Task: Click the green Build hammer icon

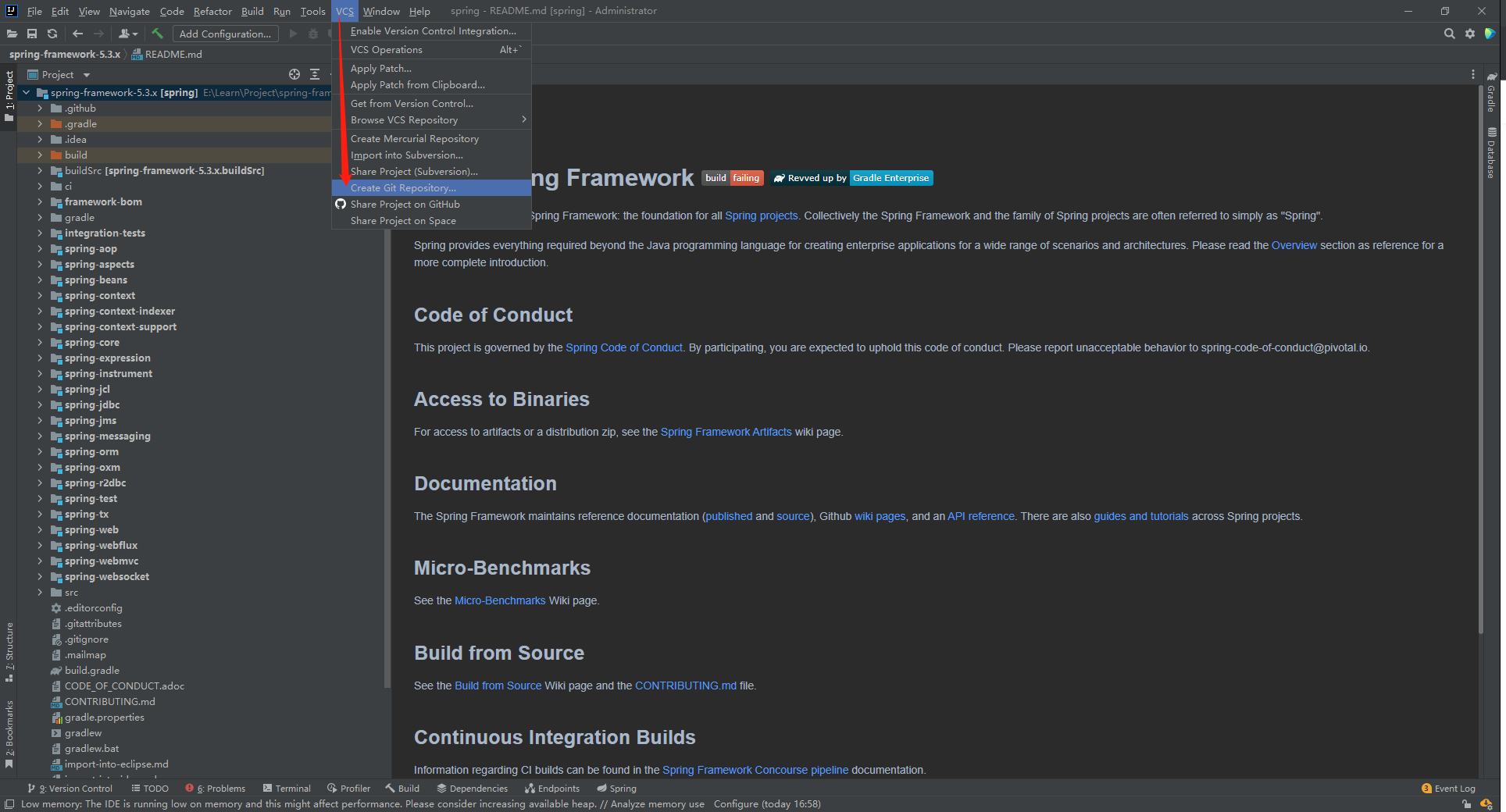Action: (x=158, y=34)
